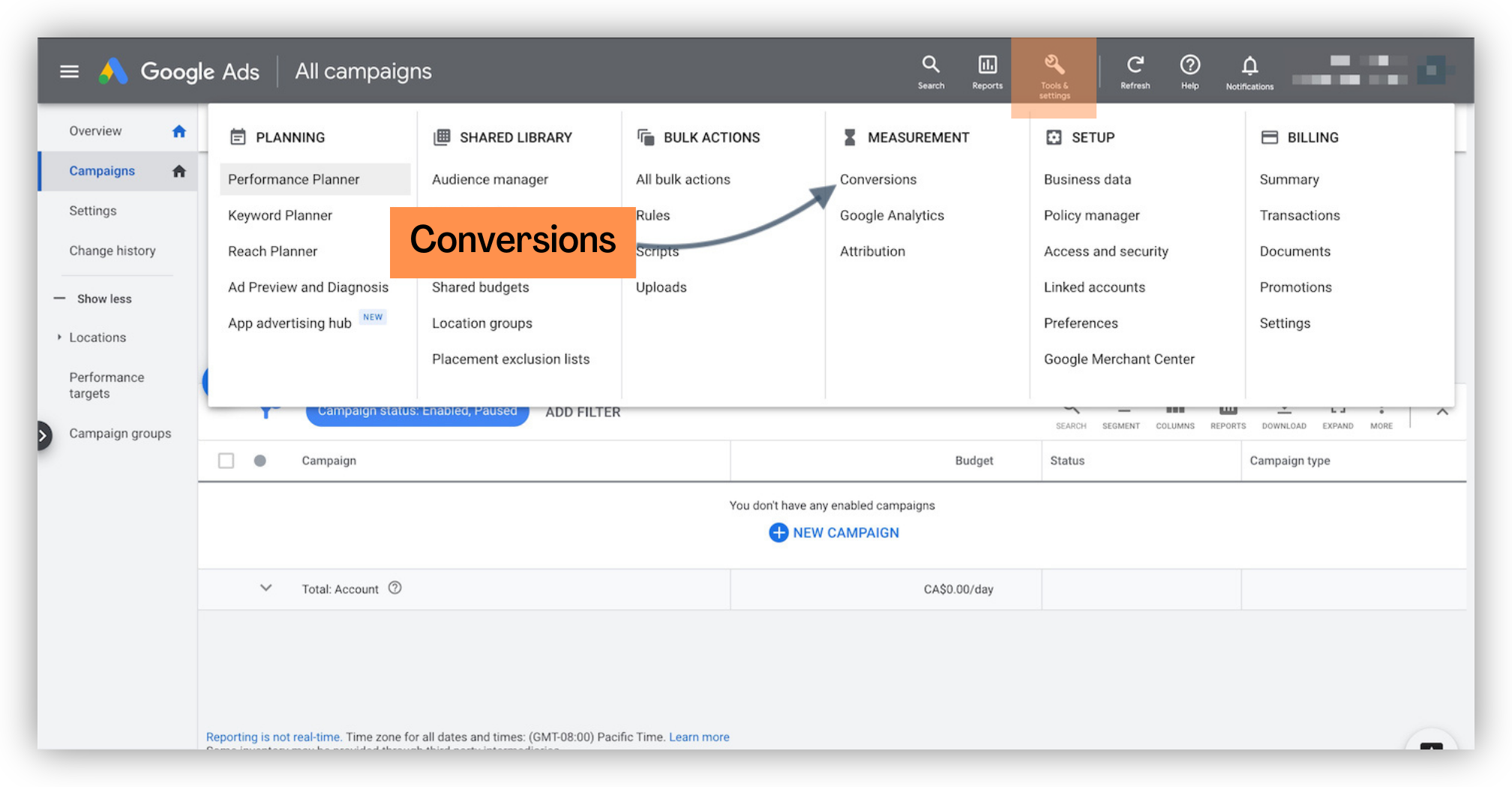Expand the Locations sidebar item
This screenshot has height=787, width=1512.
[x=59, y=338]
